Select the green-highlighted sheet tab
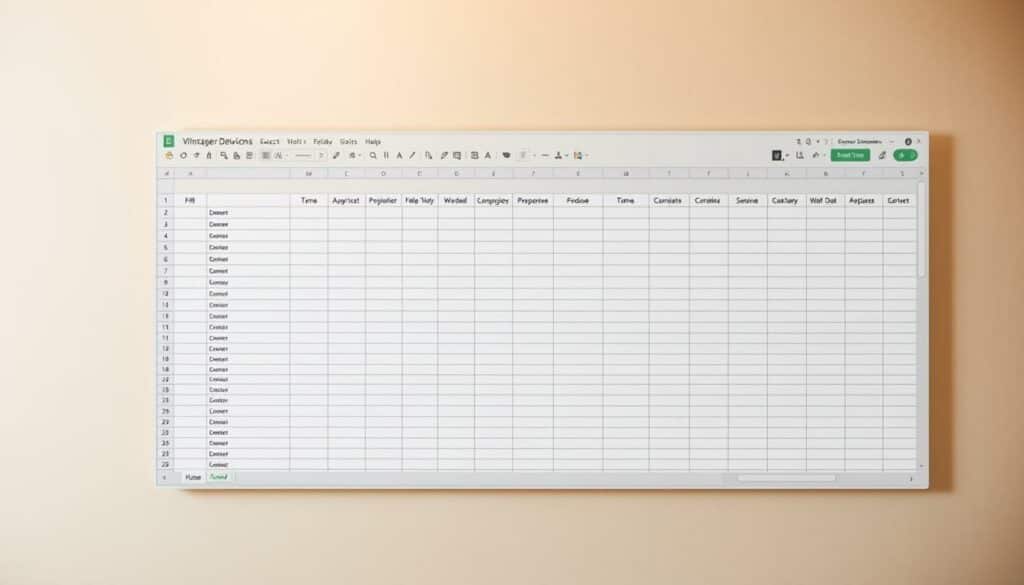The image size is (1024, 585). coord(219,477)
